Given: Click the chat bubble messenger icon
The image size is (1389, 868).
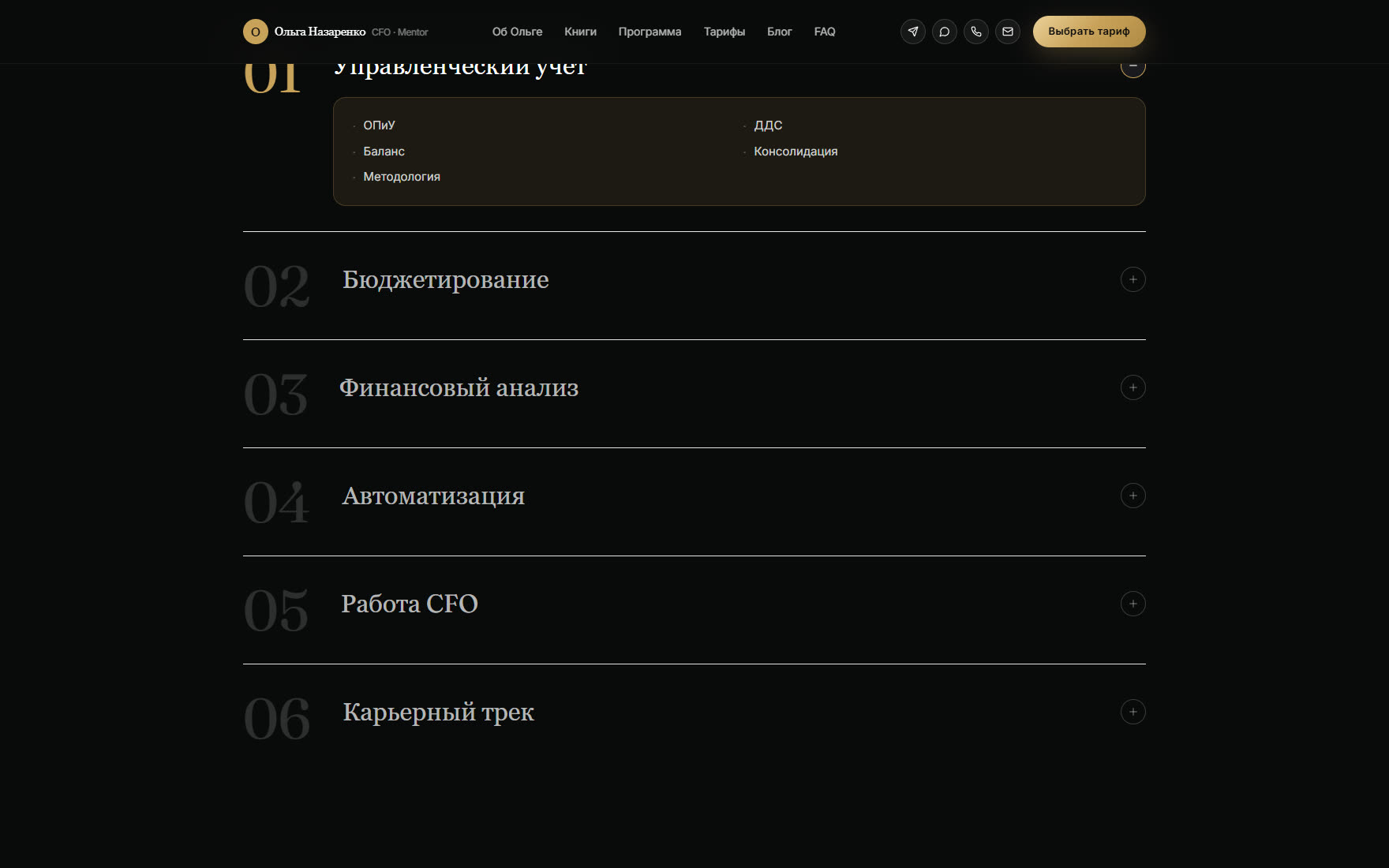Looking at the screenshot, I should [945, 32].
